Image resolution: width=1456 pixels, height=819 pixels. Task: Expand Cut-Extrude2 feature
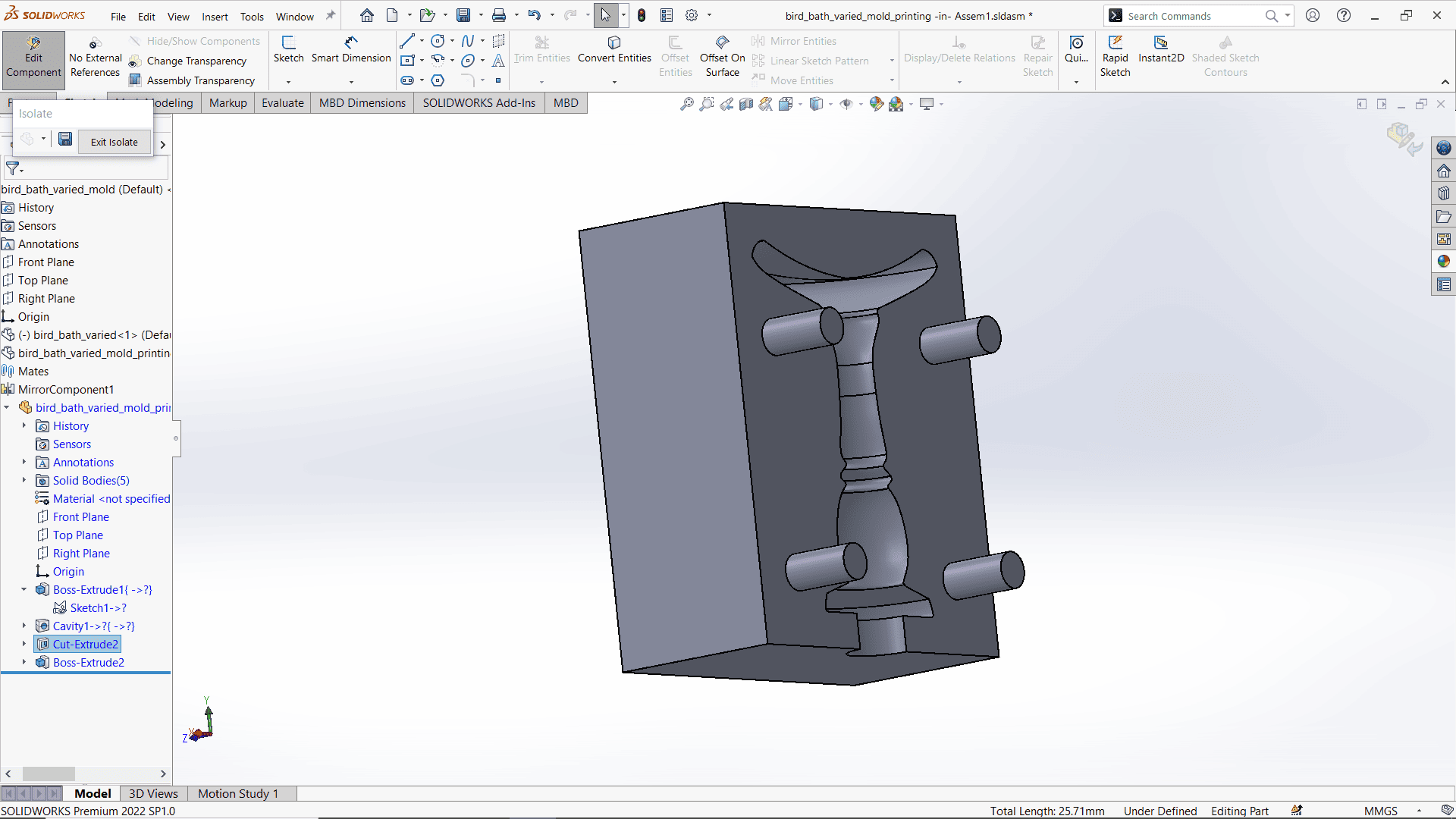pos(24,645)
